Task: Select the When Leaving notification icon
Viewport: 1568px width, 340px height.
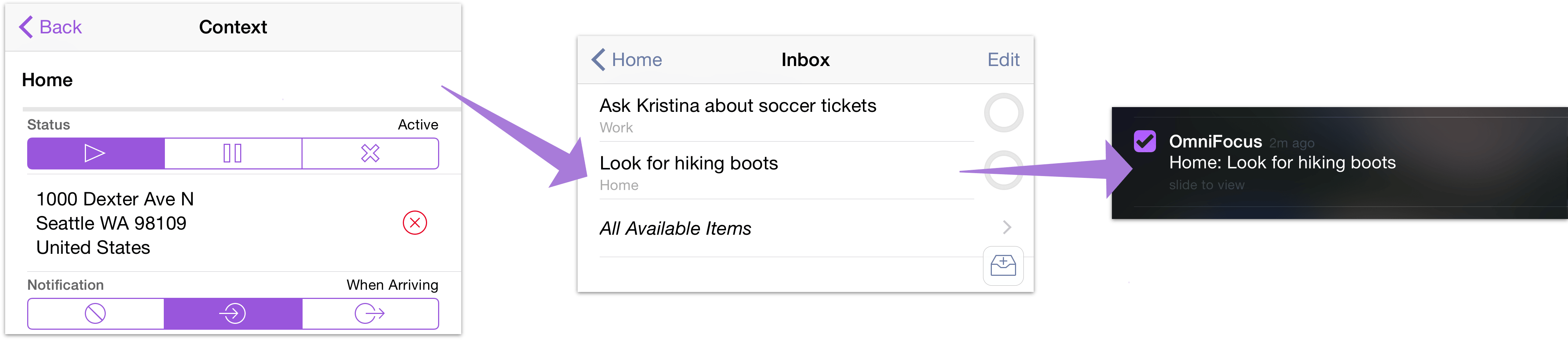Action: pos(370,314)
